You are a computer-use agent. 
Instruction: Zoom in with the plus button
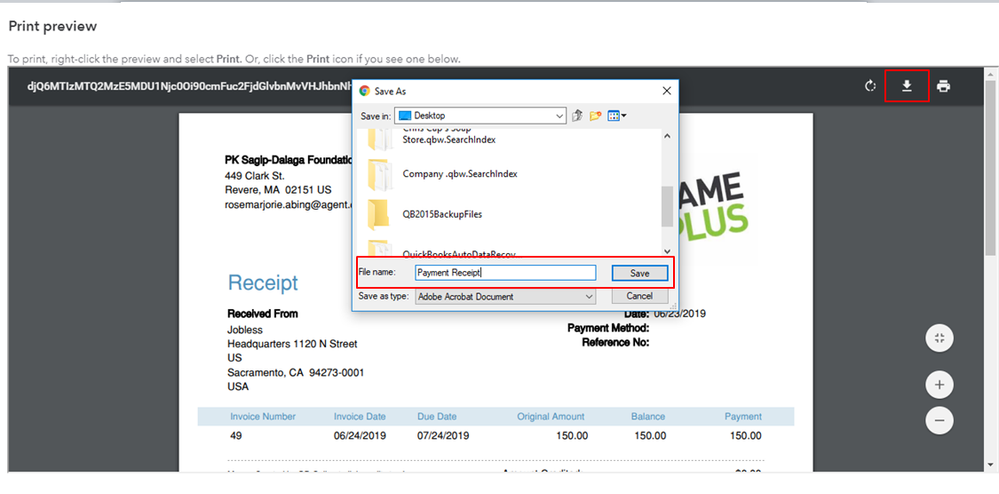[939, 385]
